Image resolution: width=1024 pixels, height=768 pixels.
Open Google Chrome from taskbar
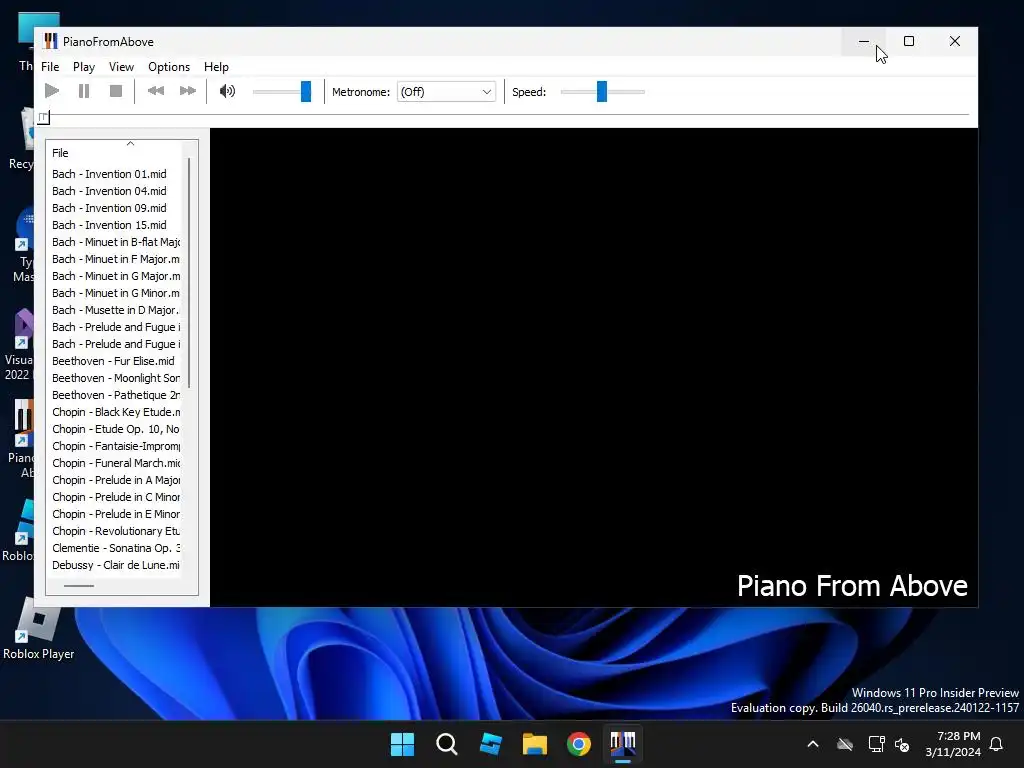point(579,744)
